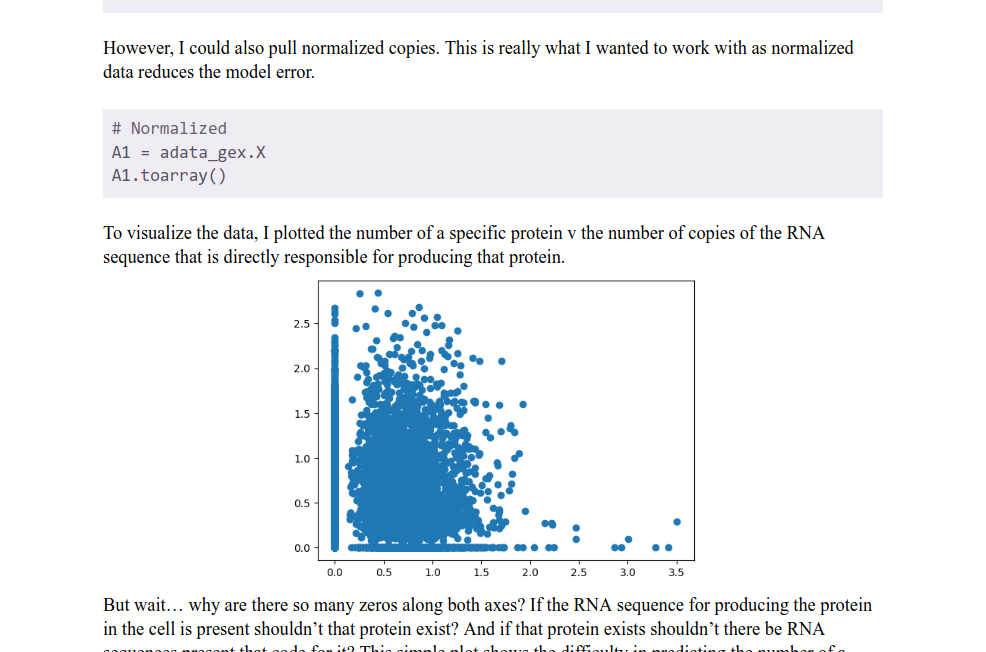Click the scatter plot image
The image size is (986, 652).
(493, 428)
